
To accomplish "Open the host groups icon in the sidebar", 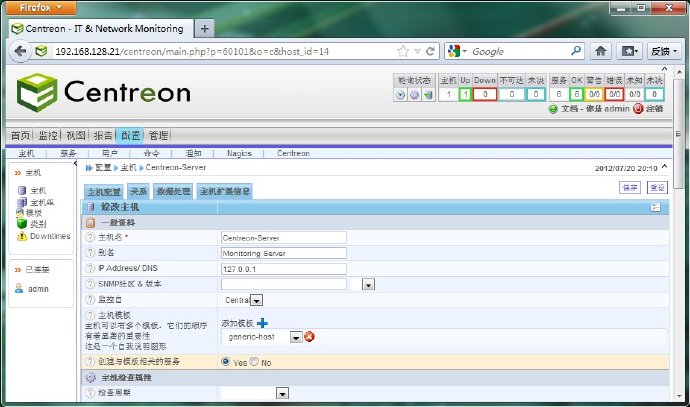I will (22, 202).
